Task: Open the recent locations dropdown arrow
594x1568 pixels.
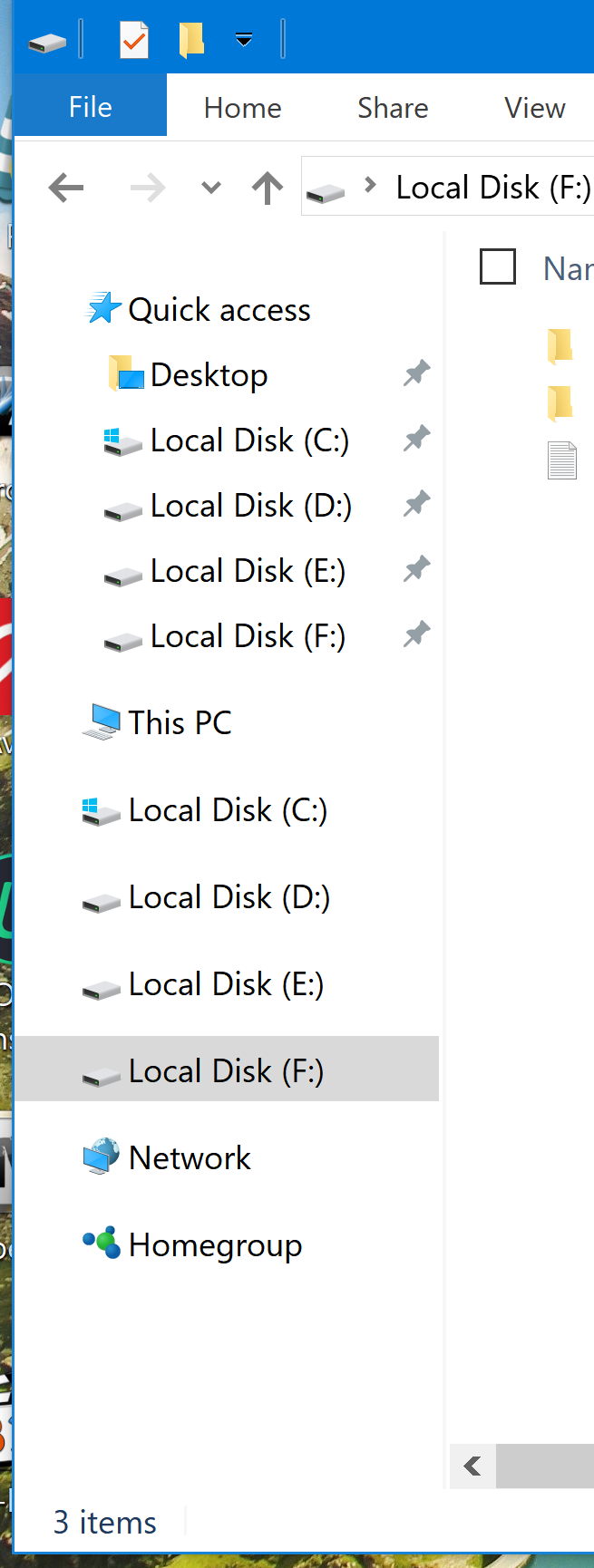Action: 211,189
